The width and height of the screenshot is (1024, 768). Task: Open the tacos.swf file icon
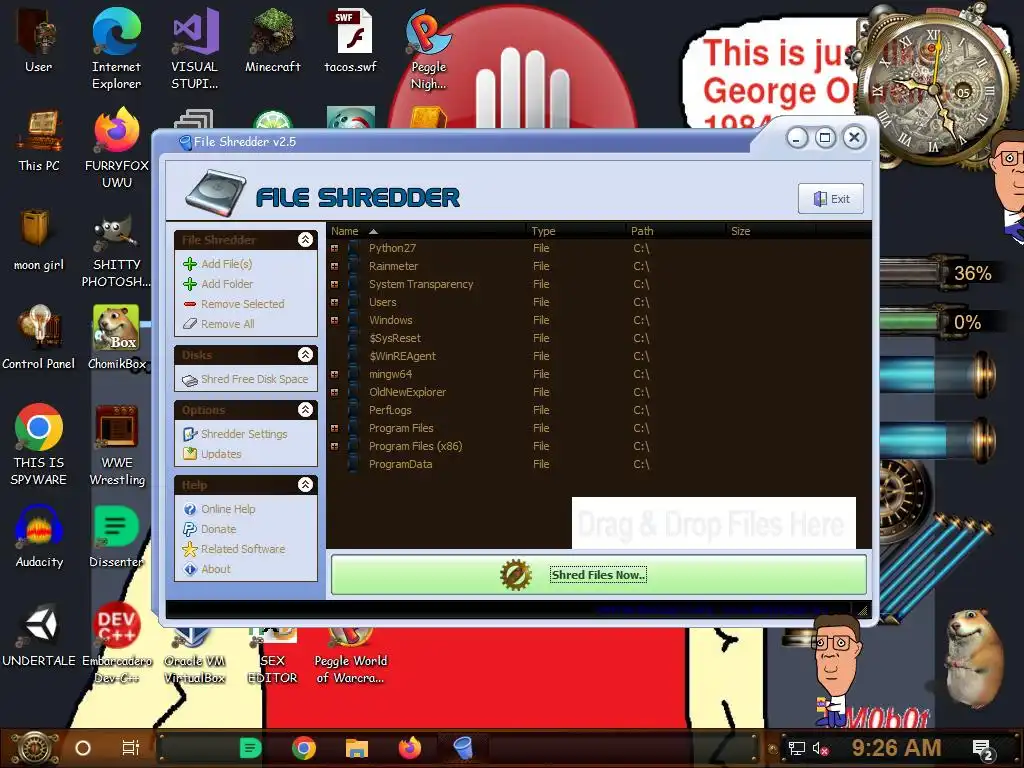[351, 40]
